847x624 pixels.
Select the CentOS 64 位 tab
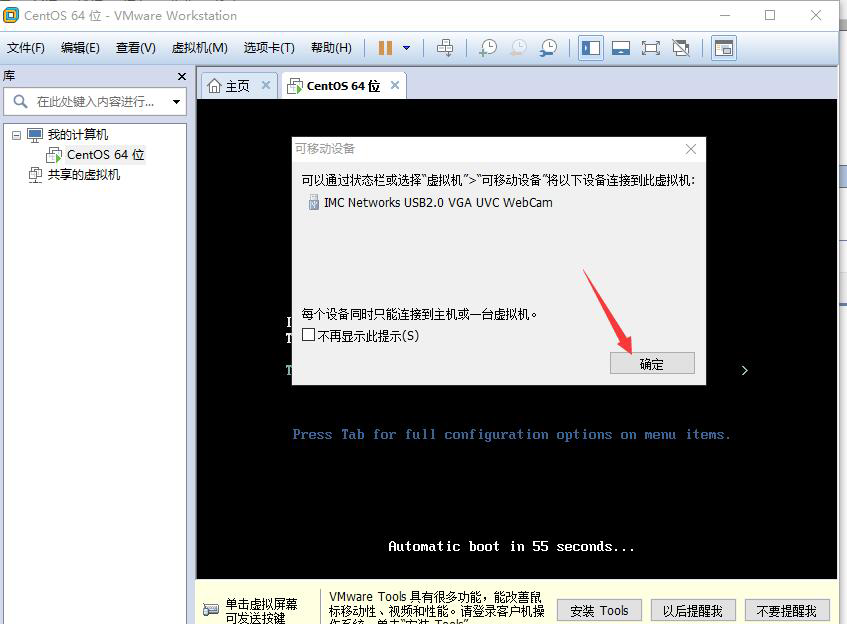coord(342,86)
